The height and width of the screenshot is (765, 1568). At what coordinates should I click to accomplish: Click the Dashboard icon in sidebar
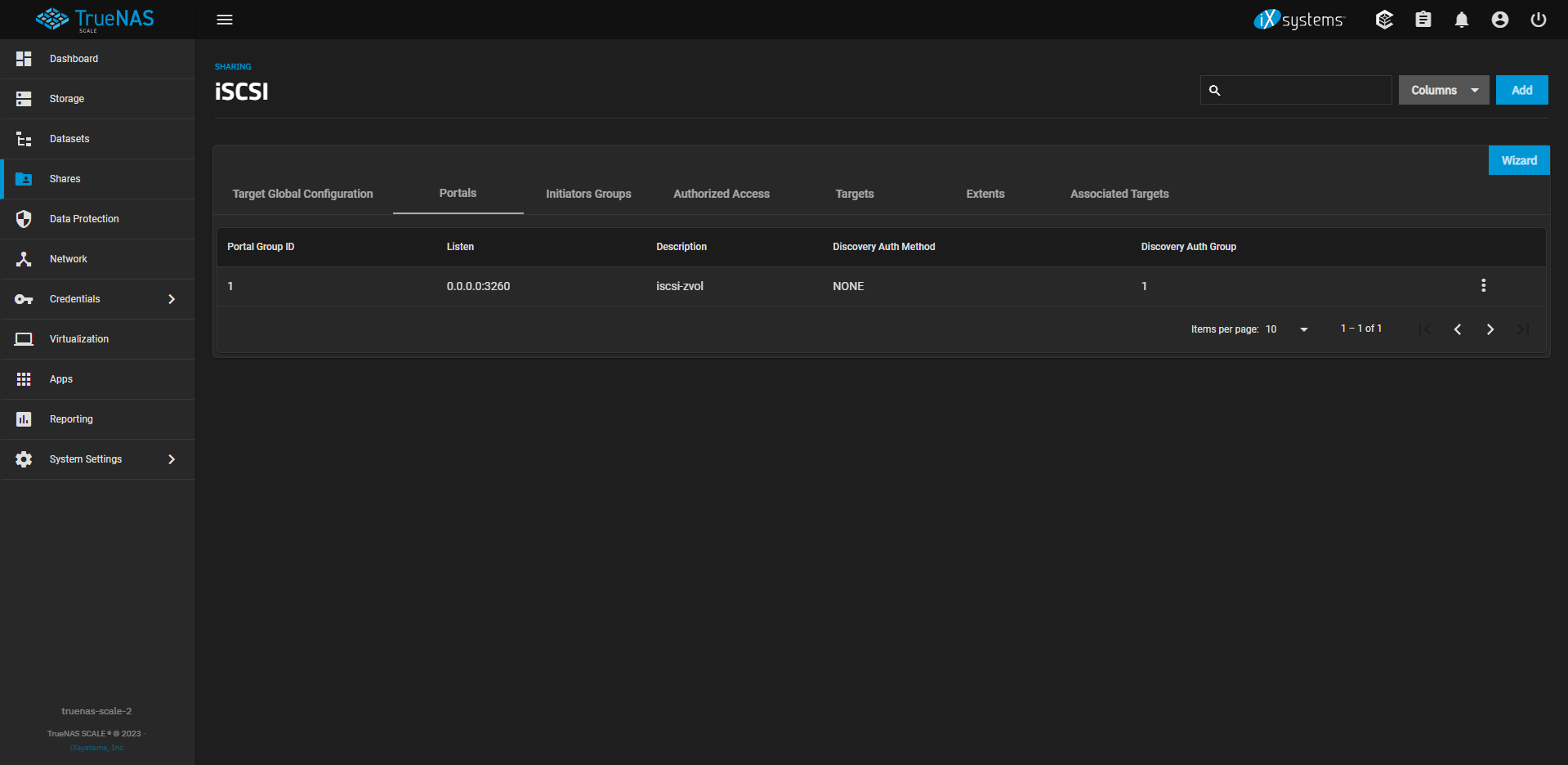(x=24, y=59)
